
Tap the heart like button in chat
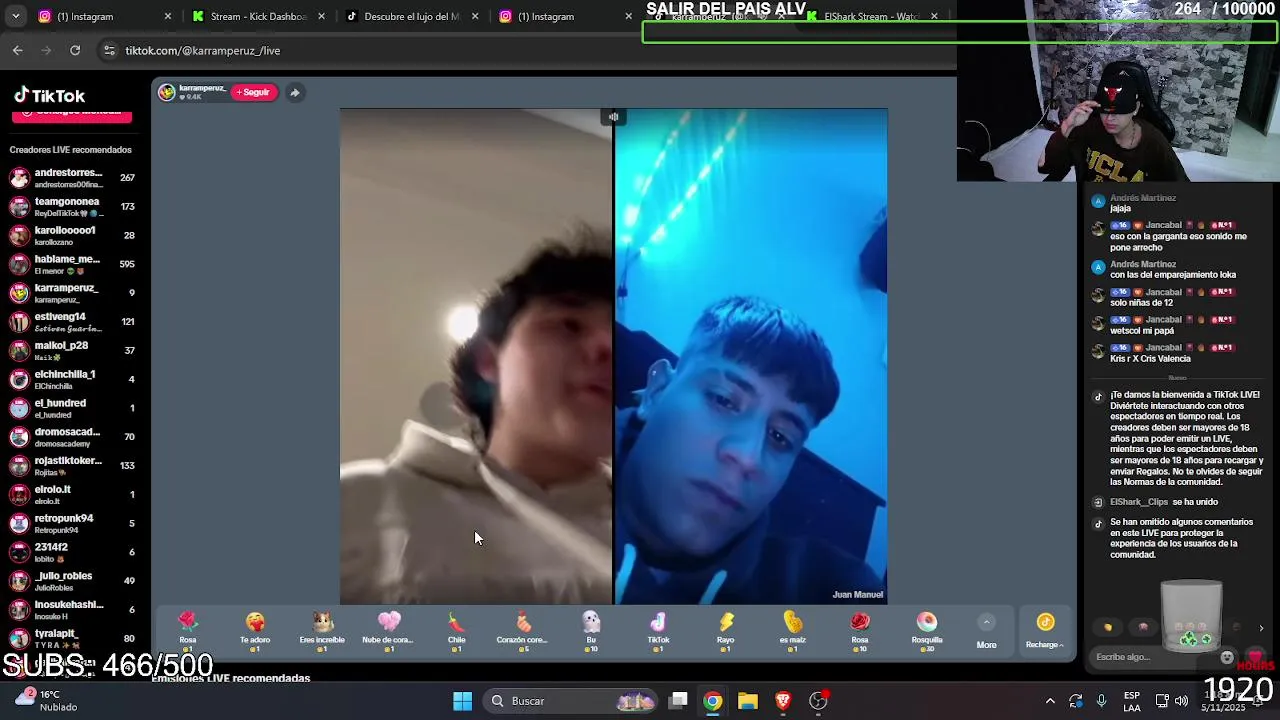1255,657
